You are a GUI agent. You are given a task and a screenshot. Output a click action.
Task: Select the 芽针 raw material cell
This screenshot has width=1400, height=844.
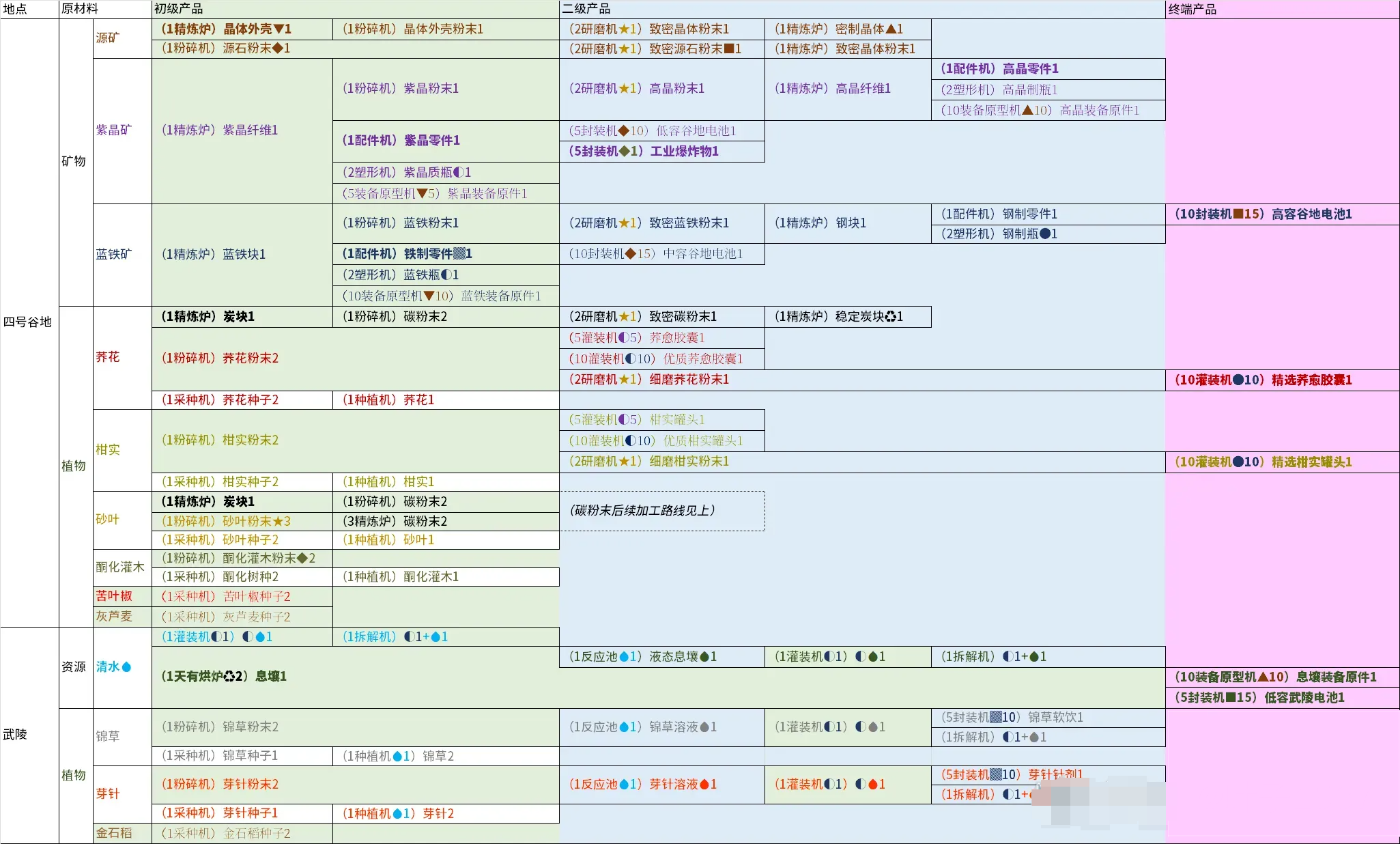tap(122, 794)
